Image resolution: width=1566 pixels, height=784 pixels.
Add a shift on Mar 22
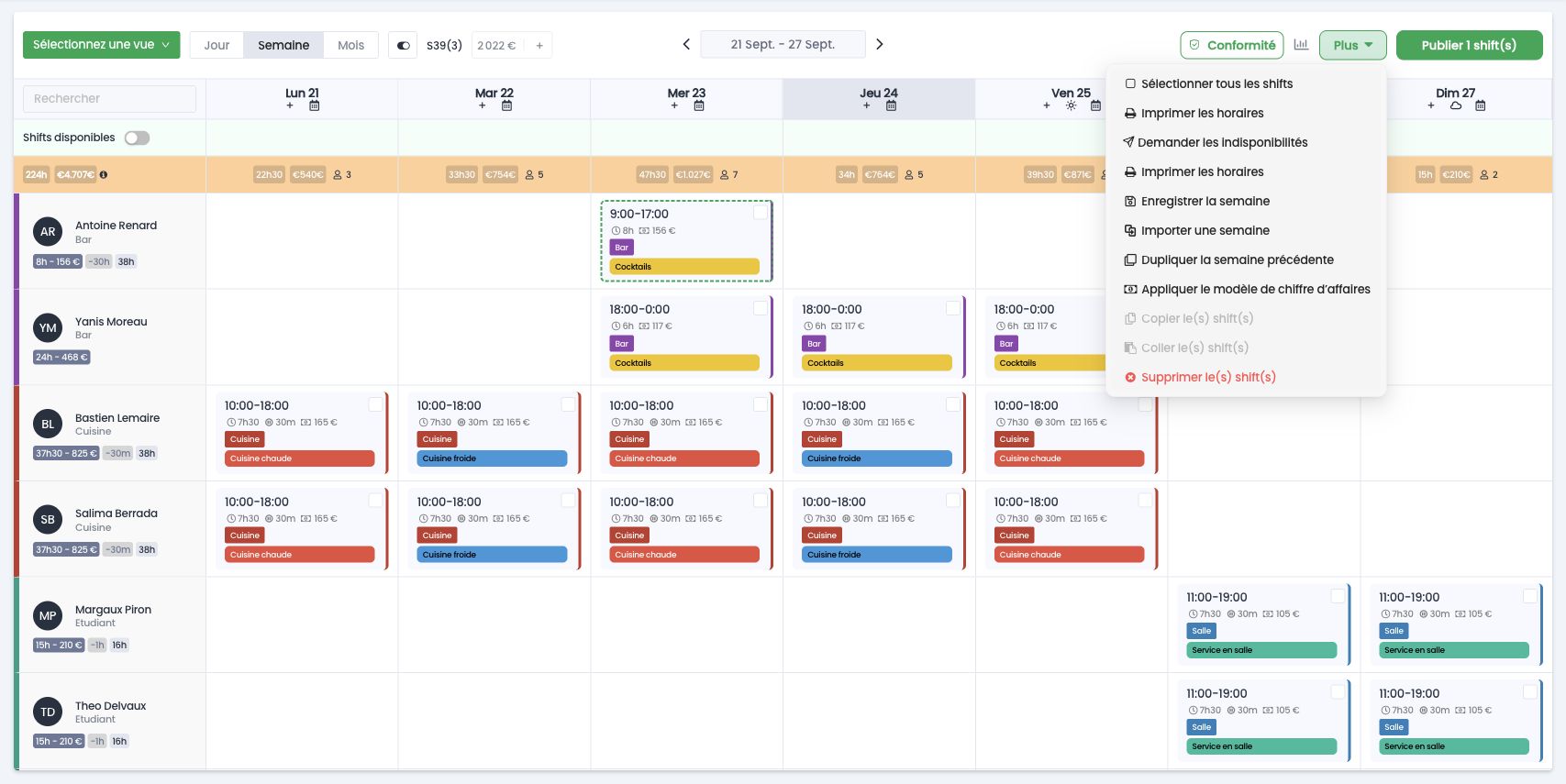tap(483, 105)
